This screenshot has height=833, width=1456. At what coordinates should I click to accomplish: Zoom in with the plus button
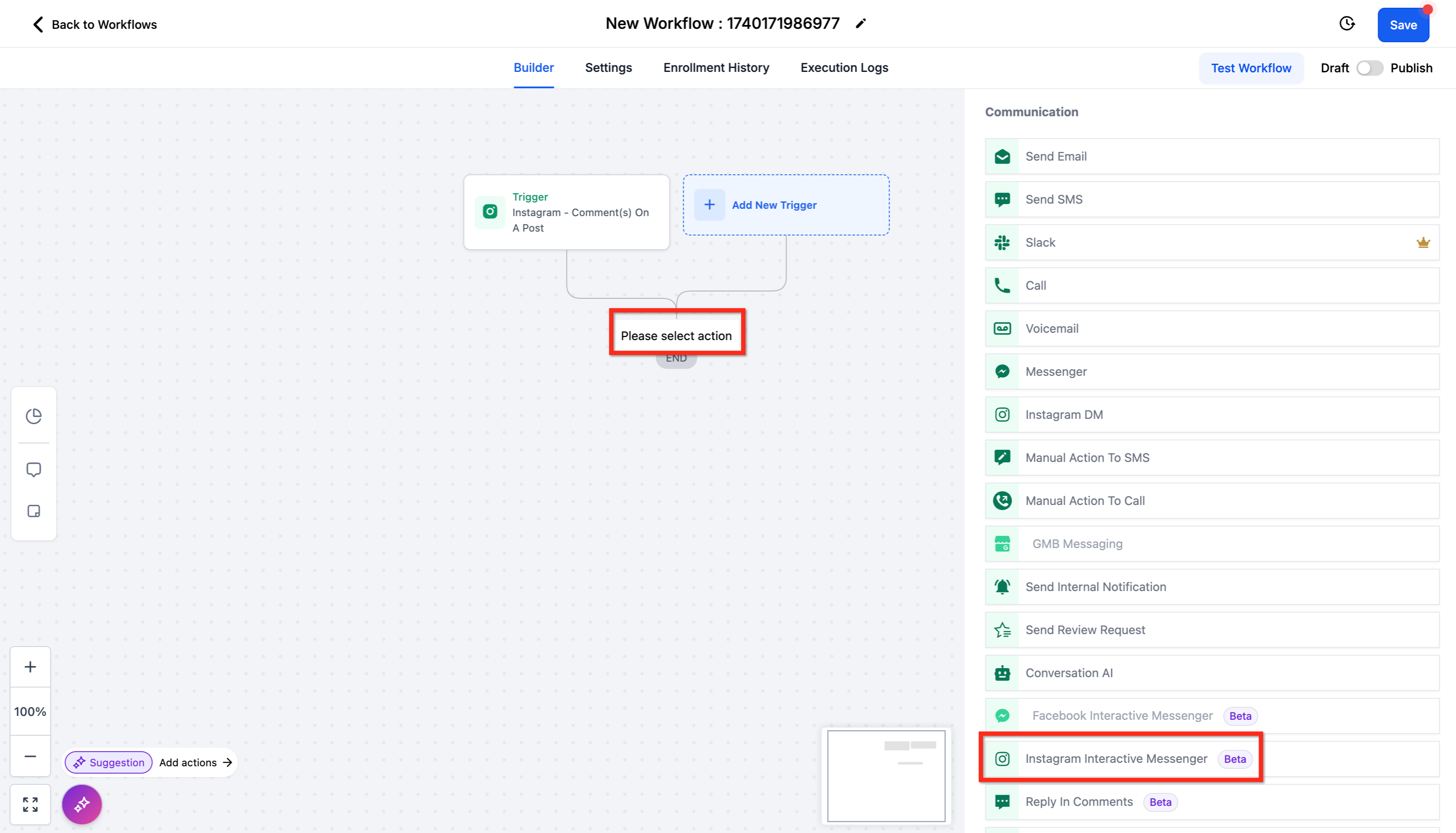(30, 667)
